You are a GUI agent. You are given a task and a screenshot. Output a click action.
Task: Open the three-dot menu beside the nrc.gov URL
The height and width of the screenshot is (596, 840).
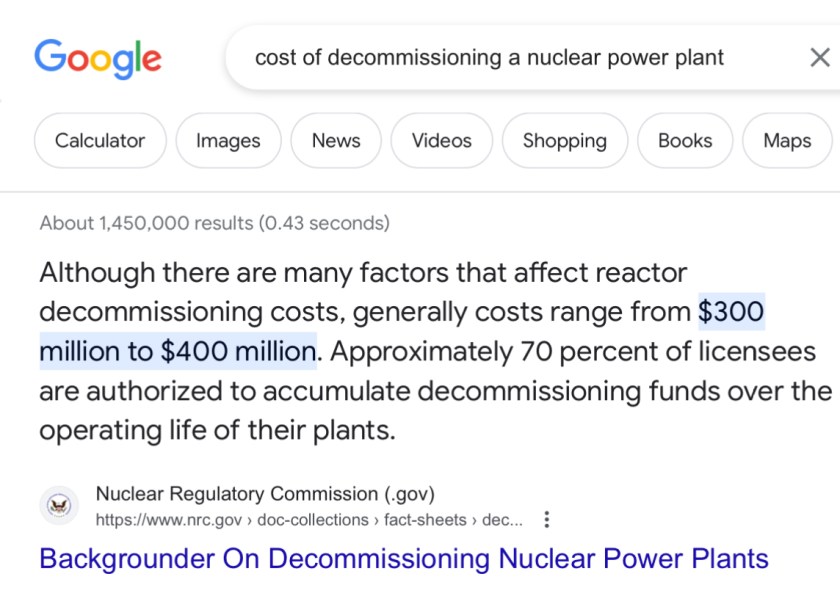[x=546, y=520]
